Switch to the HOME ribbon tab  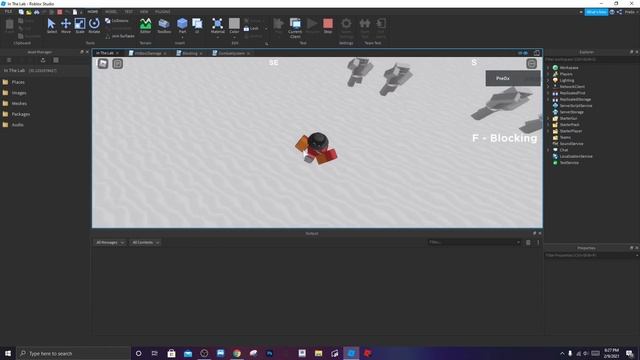point(93,12)
